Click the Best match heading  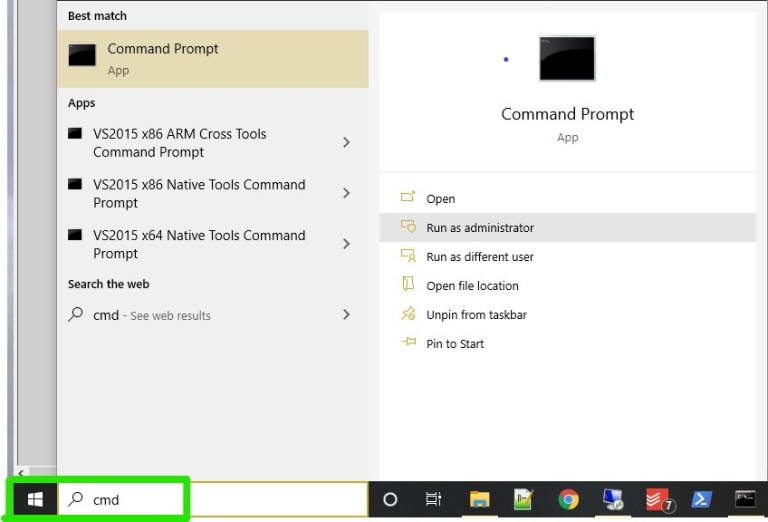pyautogui.click(x=97, y=16)
